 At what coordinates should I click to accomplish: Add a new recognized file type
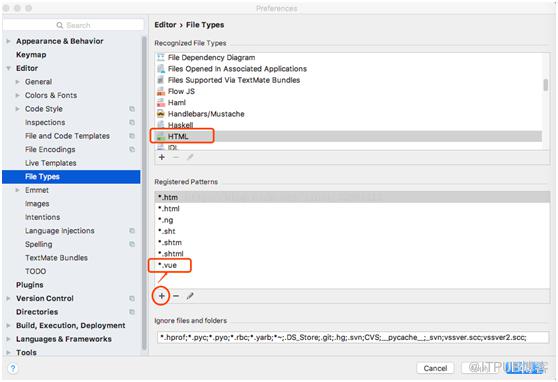[162, 157]
